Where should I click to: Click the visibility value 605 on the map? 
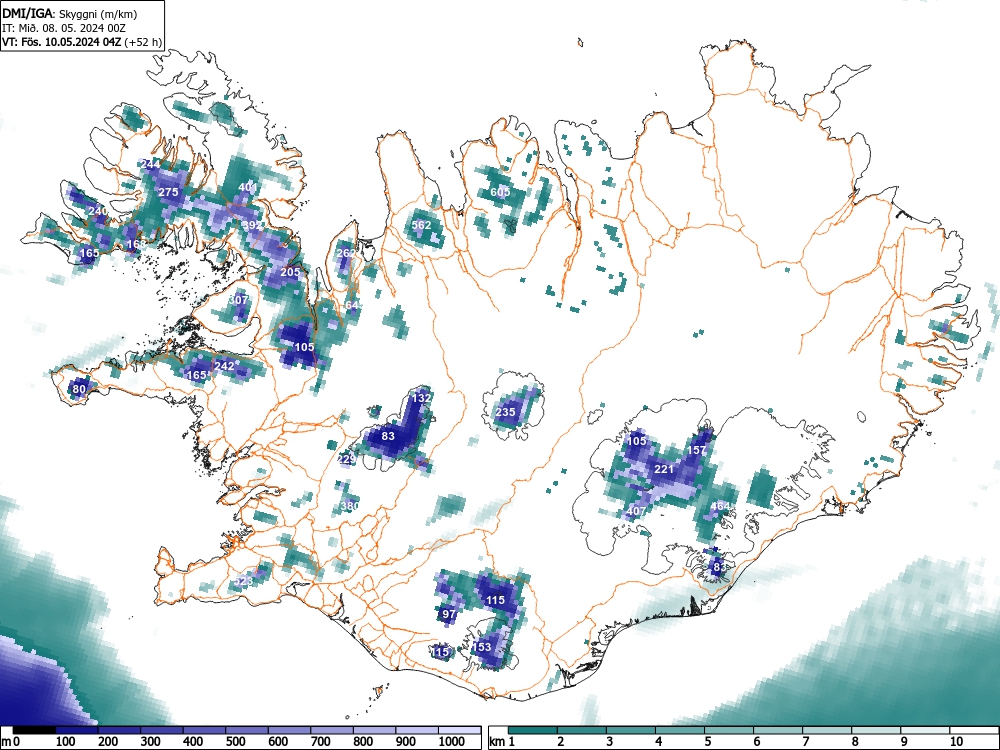tap(500, 192)
